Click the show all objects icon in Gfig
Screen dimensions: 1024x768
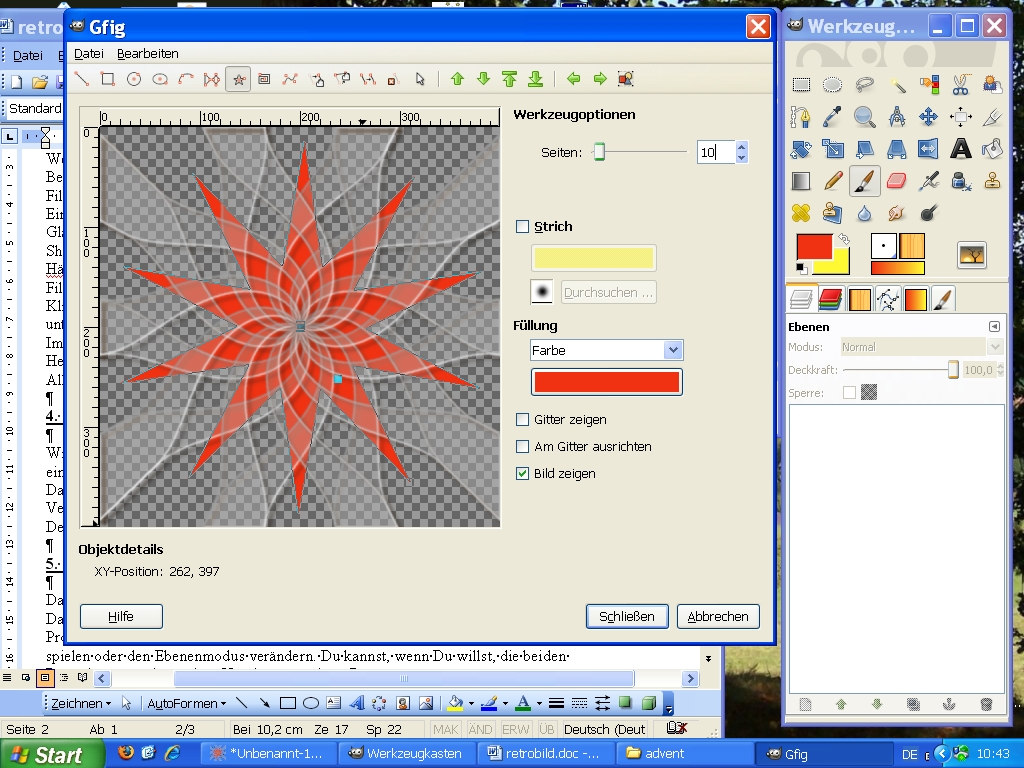[626, 79]
